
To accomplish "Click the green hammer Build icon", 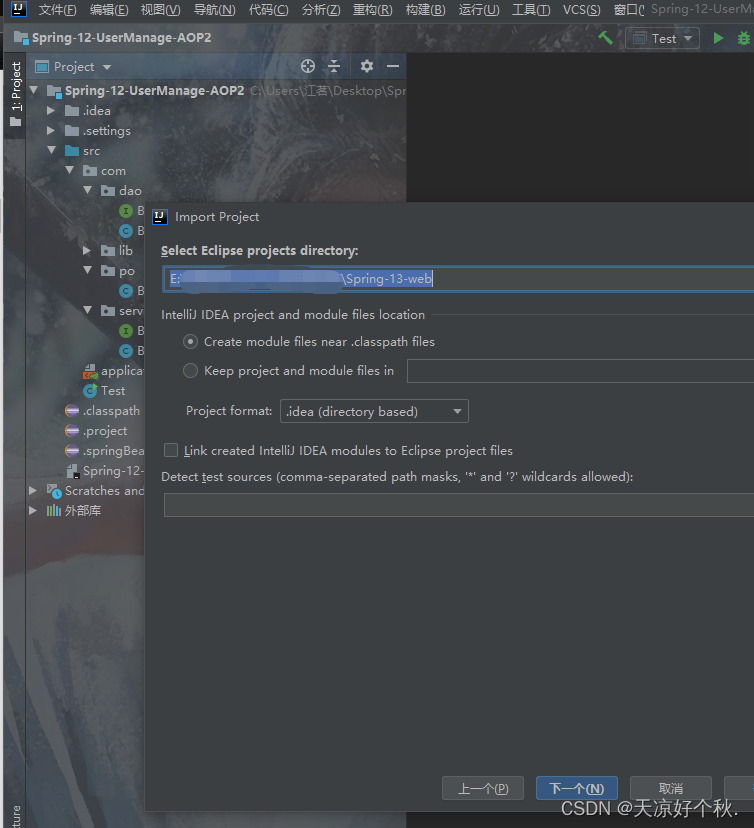I will click(606, 38).
